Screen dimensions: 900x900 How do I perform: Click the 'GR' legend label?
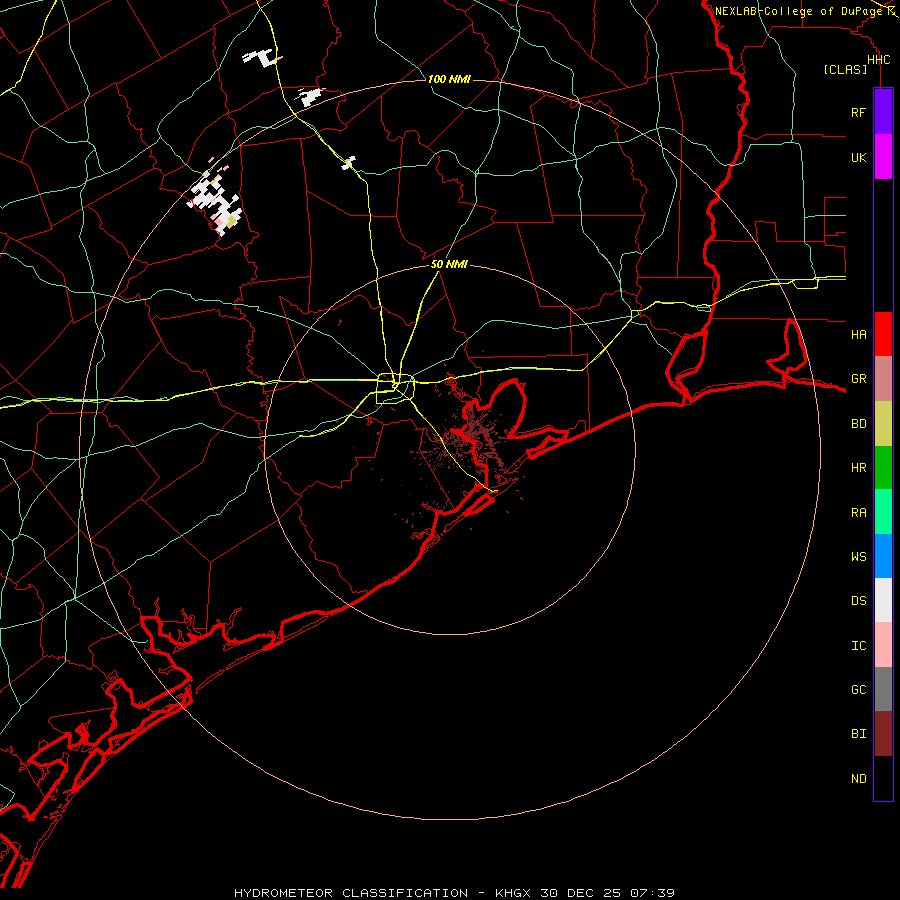coord(858,379)
